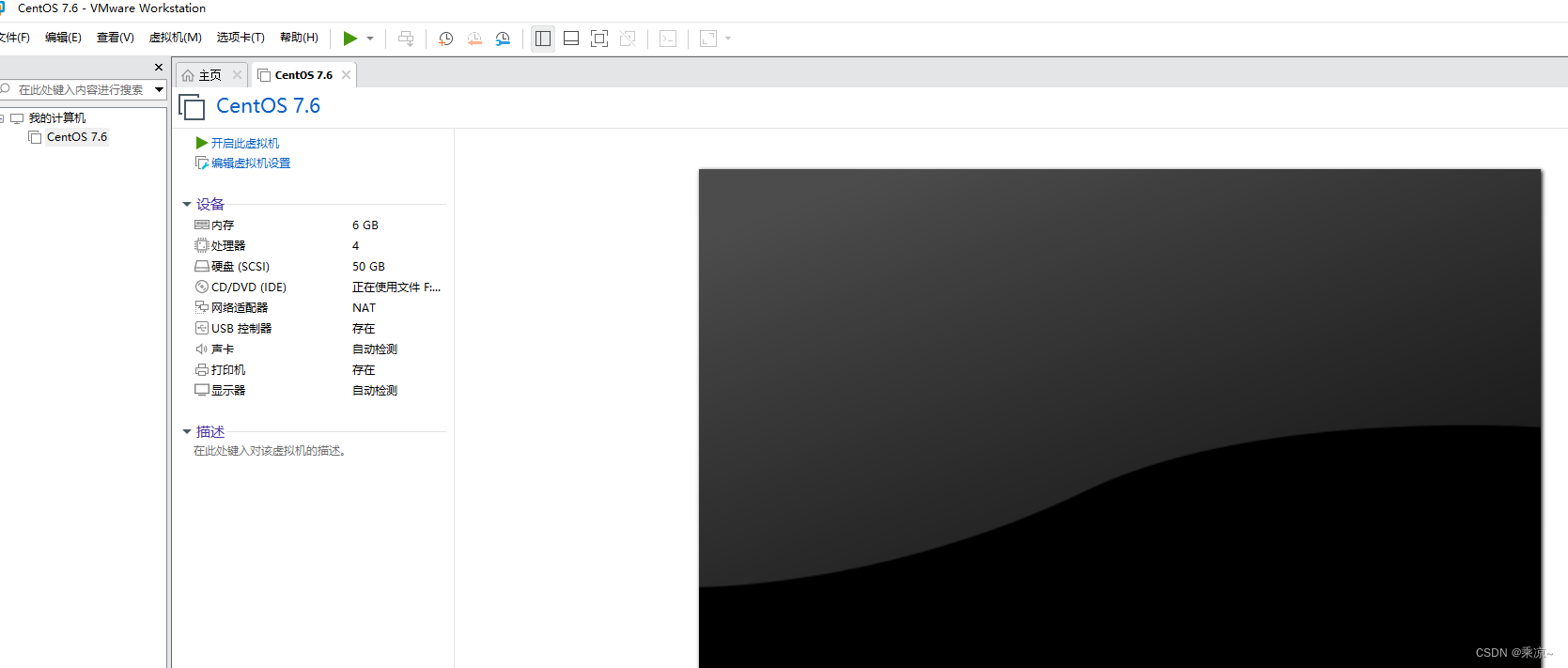Toggle the thumbnail bar view icon
This screenshot has width=1568, height=668.
pyautogui.click(x=571, y=39)
